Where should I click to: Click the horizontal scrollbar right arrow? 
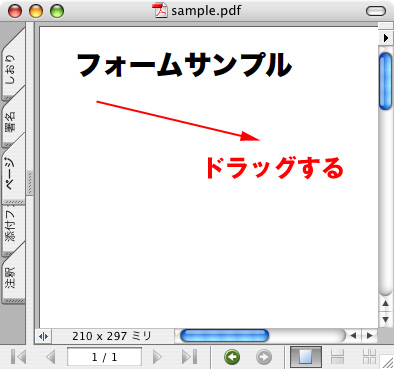[x=370, y=336]
